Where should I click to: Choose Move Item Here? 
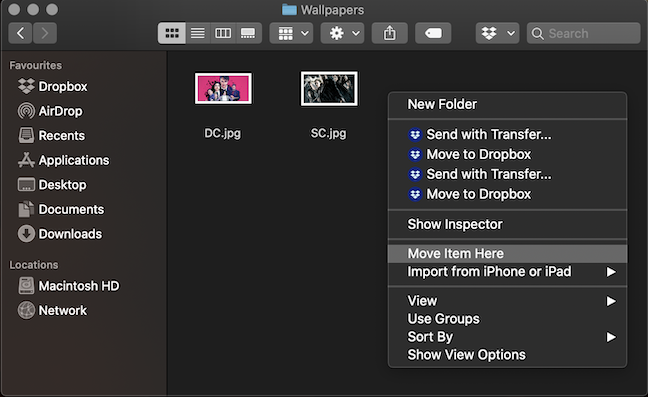[x=507, y=253]
